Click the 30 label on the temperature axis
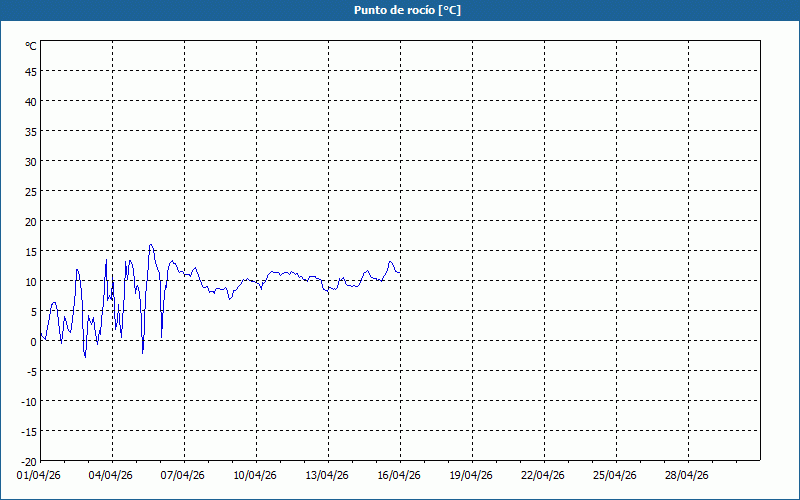 tap(31, 161)
